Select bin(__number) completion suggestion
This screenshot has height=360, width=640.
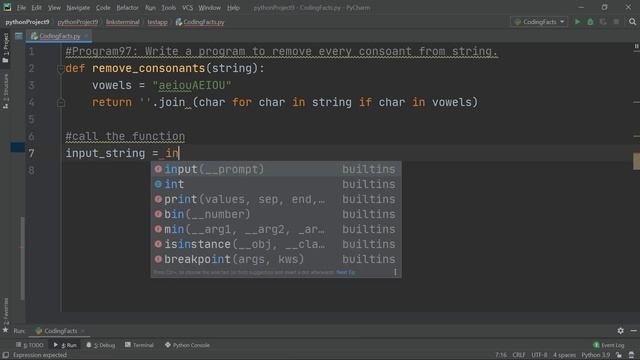coord(276,214)
